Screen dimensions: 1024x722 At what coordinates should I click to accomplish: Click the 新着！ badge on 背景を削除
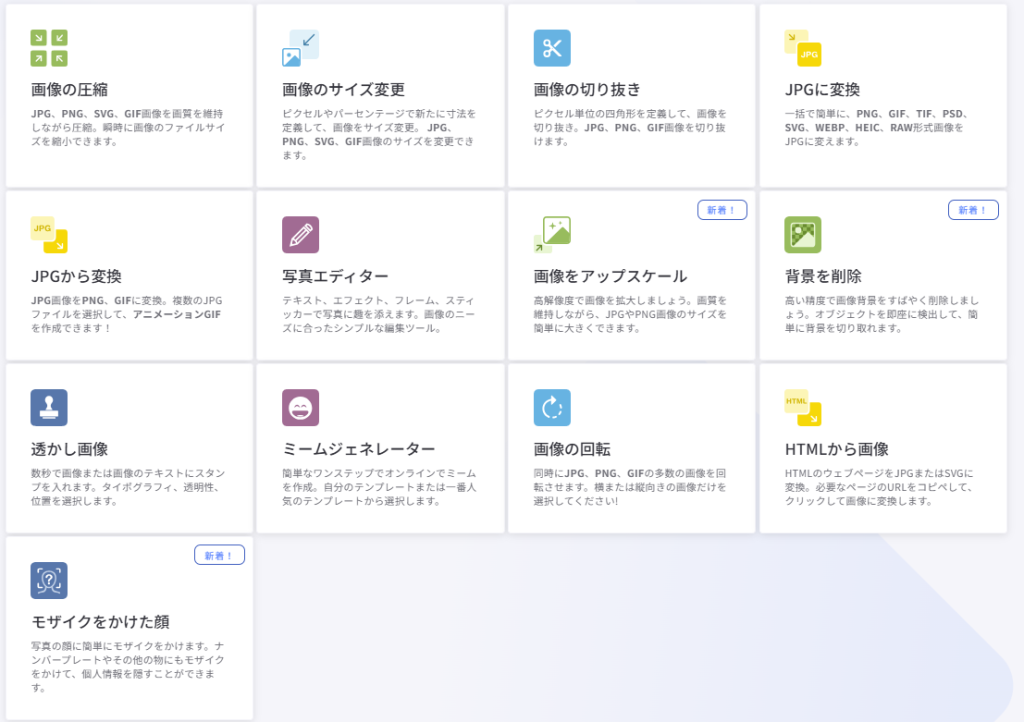click(x=973, y=210)
